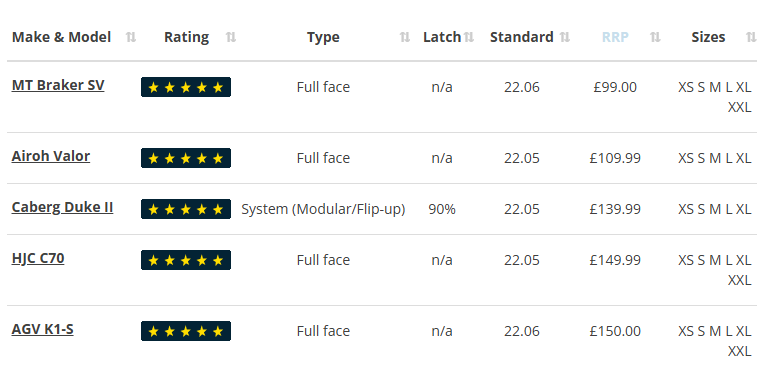774x373 pixels.
Task: Click sort arrows beside Type header
Action: 405,37
